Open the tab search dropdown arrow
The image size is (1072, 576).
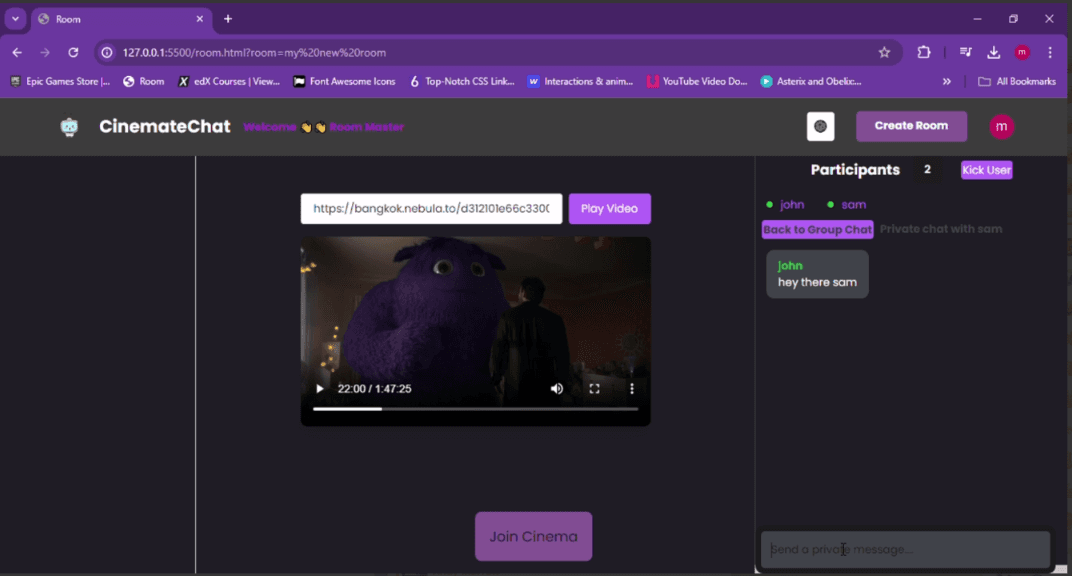[x=15, y=19]
